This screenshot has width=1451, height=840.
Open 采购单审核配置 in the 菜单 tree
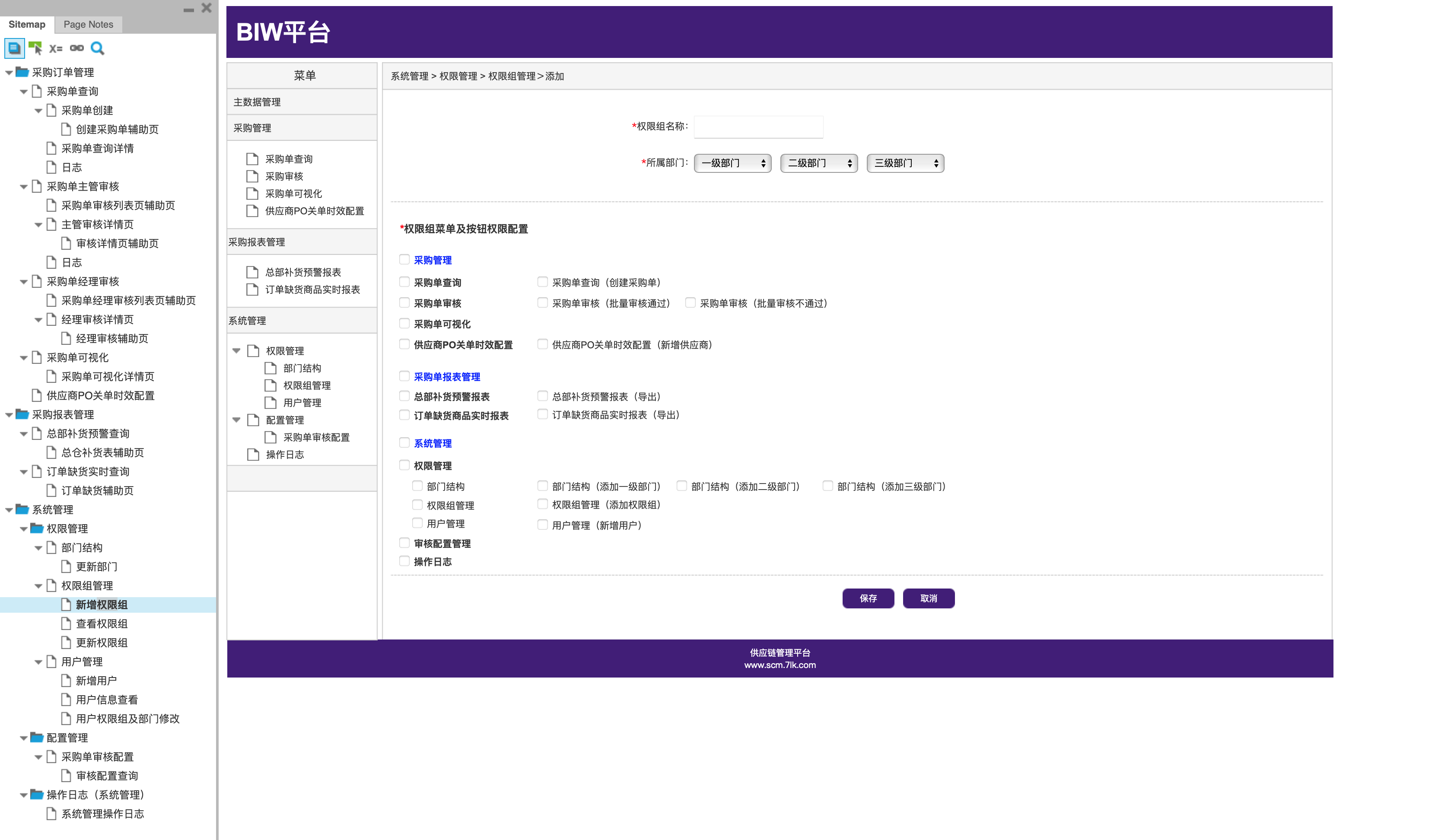pyautogui.click(x=316, y=438)
